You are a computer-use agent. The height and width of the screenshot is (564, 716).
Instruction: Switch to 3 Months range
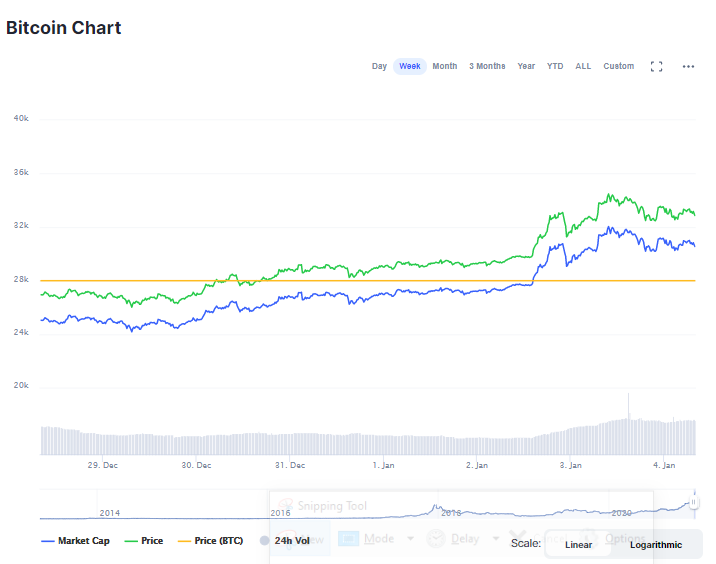pos(487,66)
